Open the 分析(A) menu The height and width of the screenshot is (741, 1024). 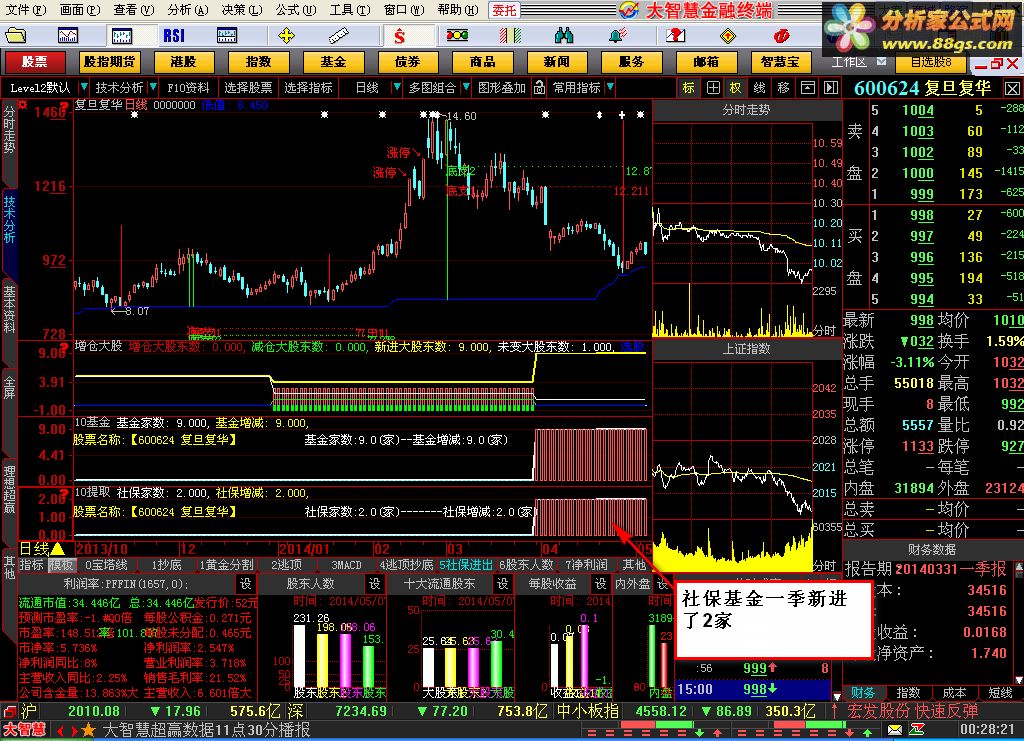click(187, 10)
